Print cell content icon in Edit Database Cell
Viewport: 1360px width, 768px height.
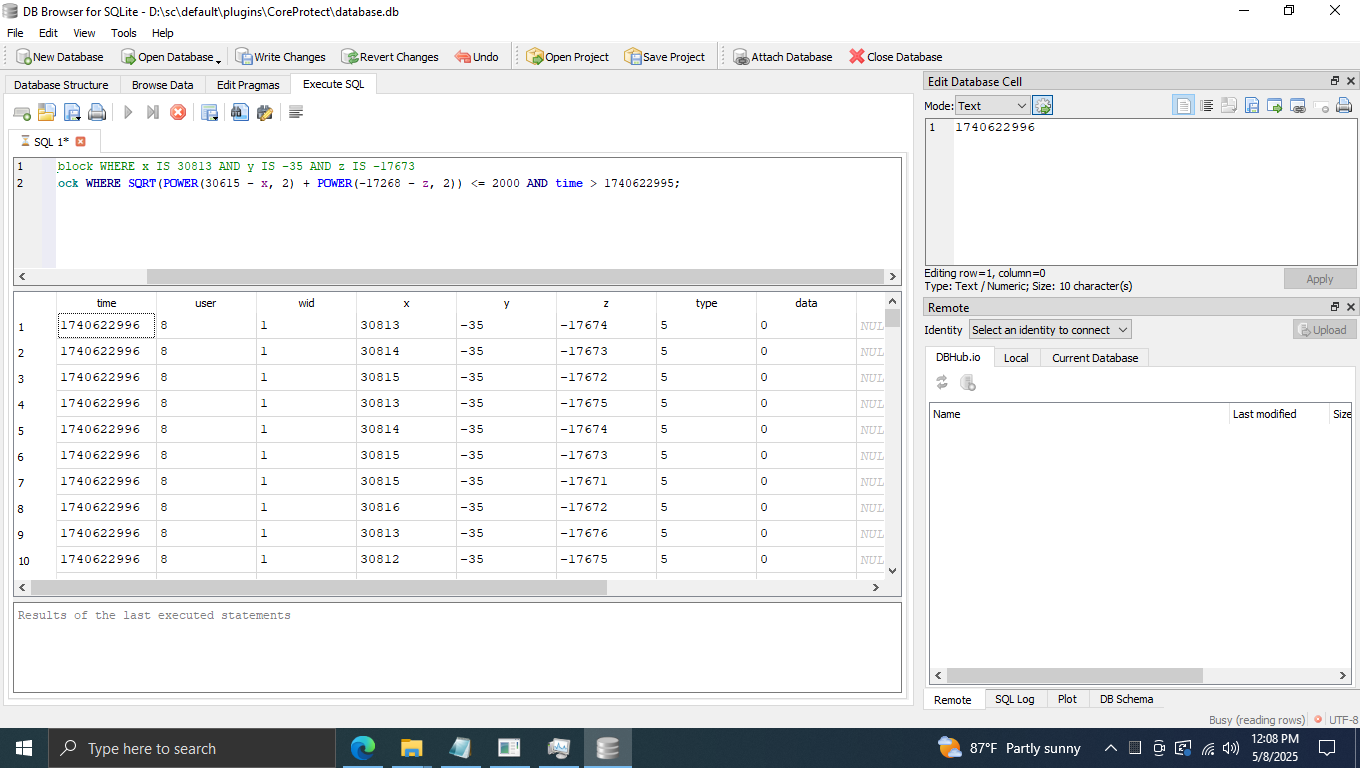tap(1344, 105)
